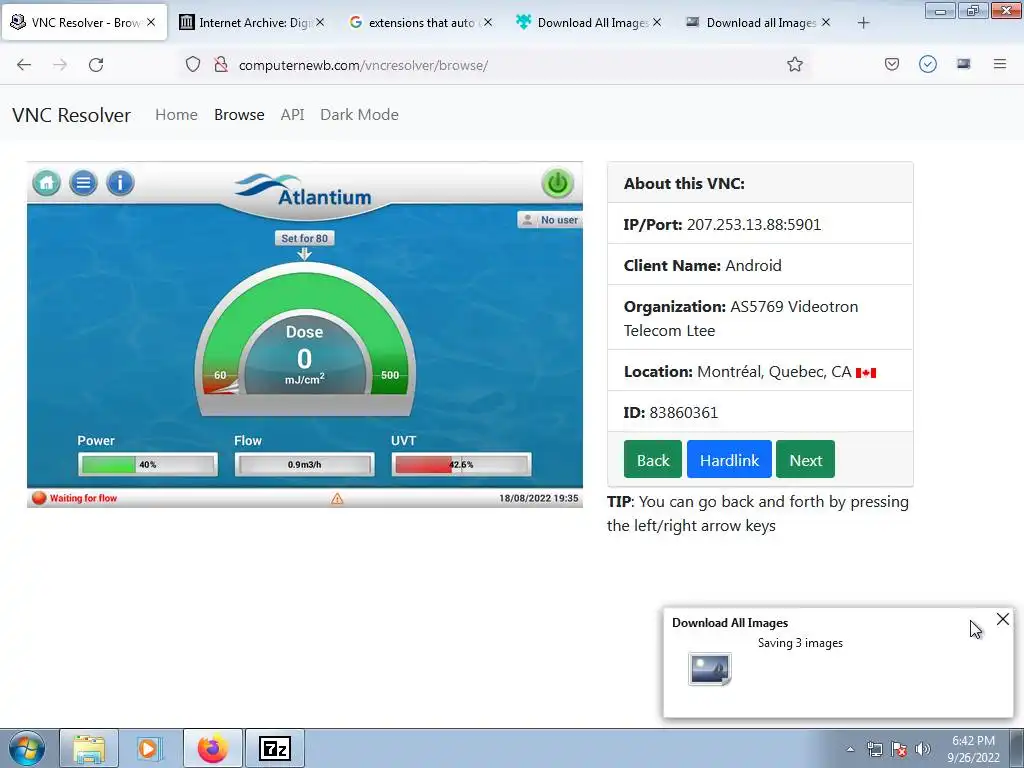The width and height of the screenshot is (1024, 768).
Task: Close the Google search tab
Action: [488, 23]
